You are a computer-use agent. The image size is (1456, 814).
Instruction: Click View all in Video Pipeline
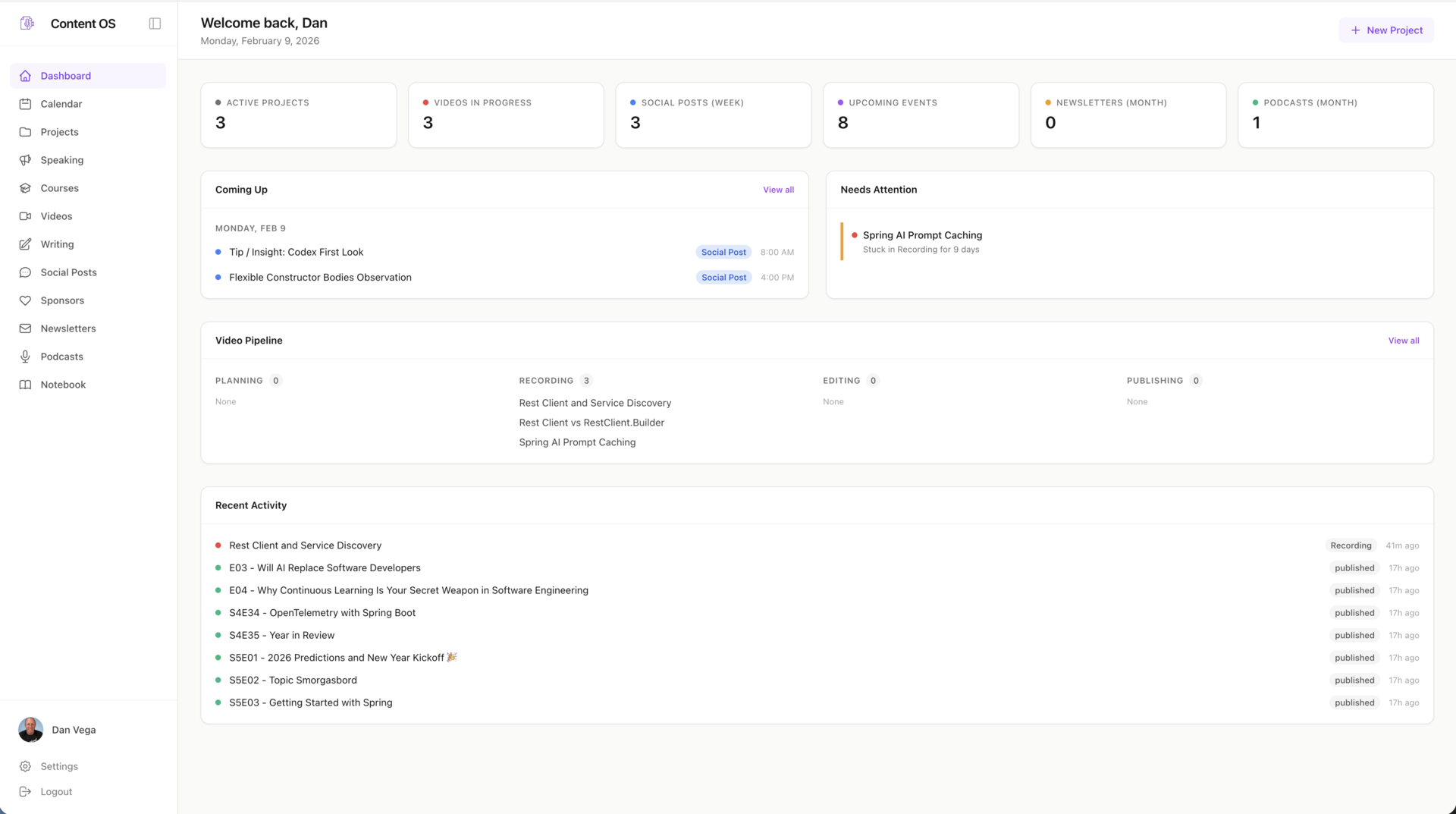(x=1403, y=341)
